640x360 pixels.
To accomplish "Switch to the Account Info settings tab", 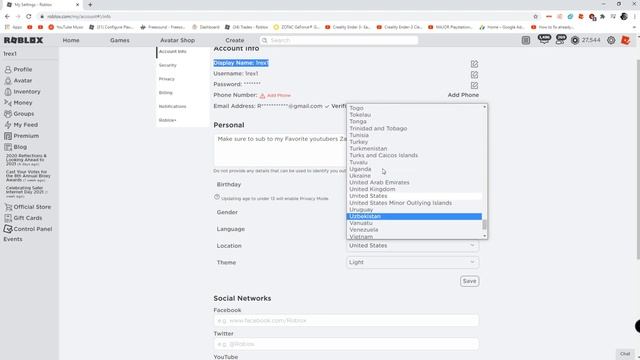I will coord(173,51).
